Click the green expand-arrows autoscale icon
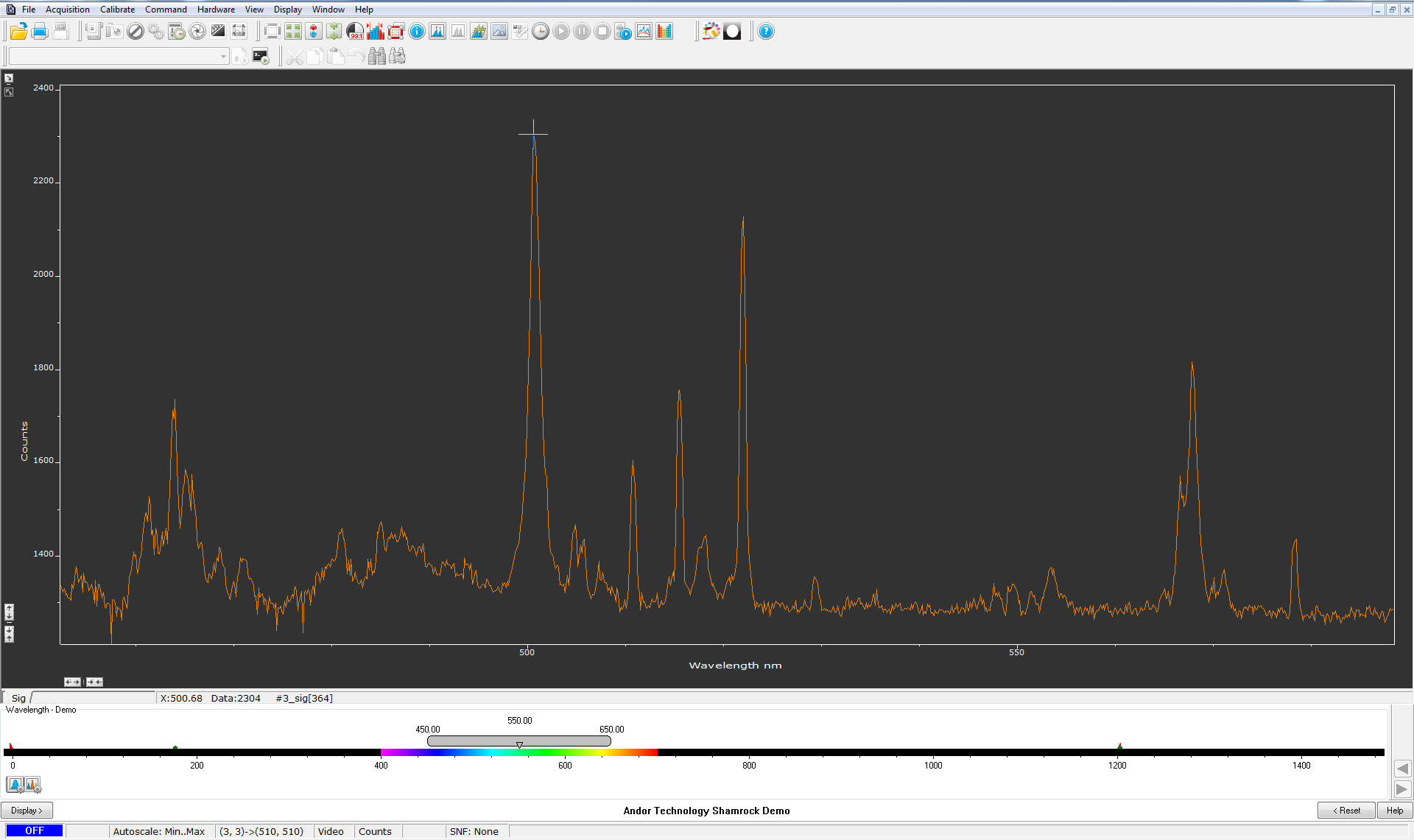 (293, 32)
